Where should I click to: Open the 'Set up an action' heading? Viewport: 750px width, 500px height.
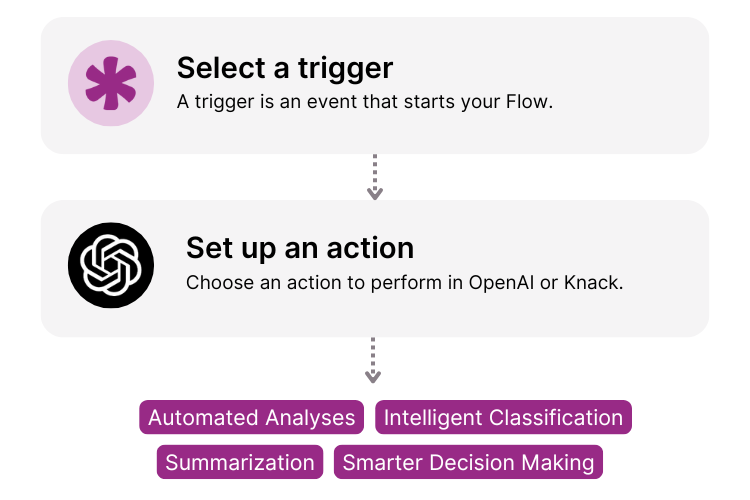click(300, 247)
